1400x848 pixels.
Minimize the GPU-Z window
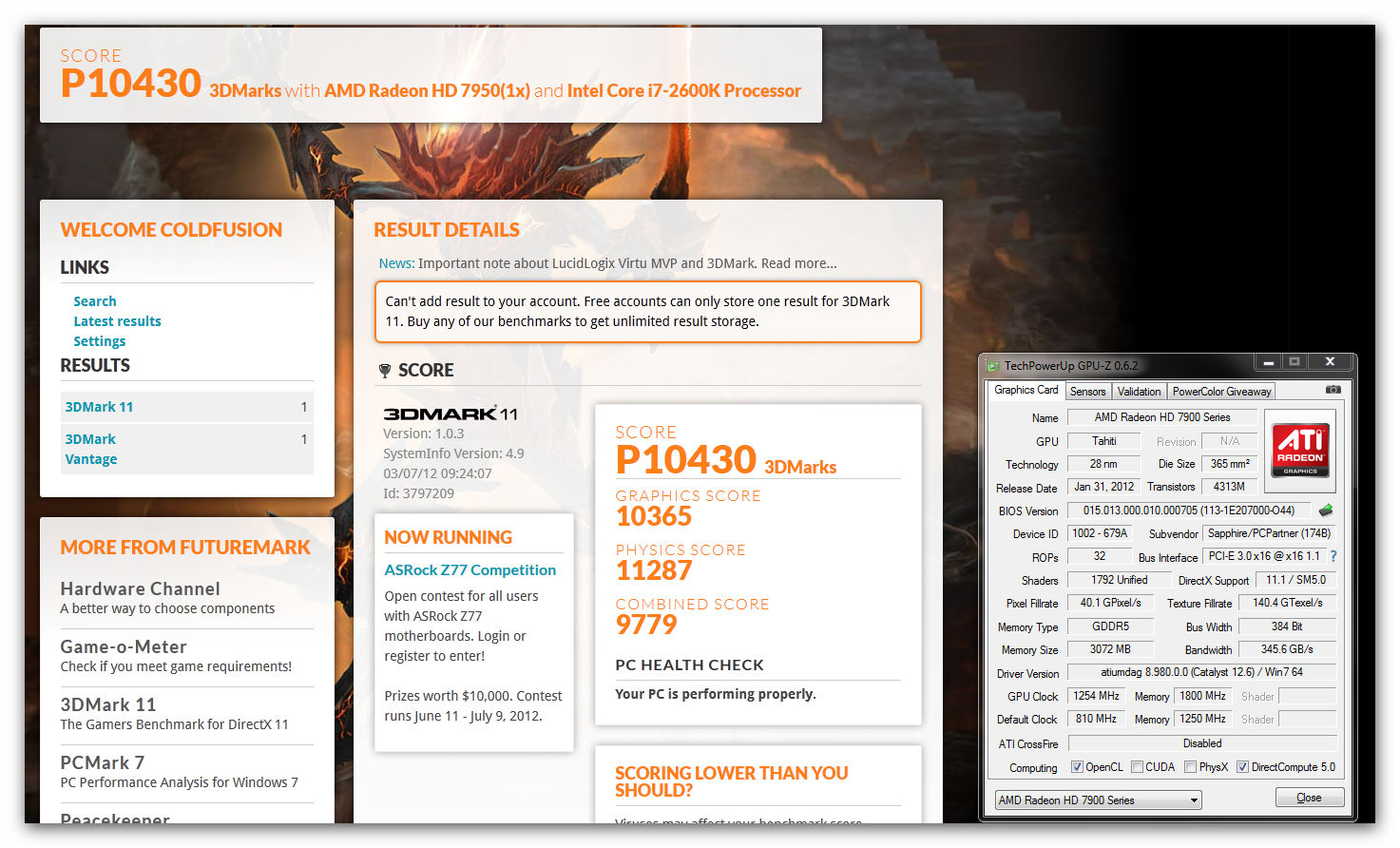point(1268,362)
